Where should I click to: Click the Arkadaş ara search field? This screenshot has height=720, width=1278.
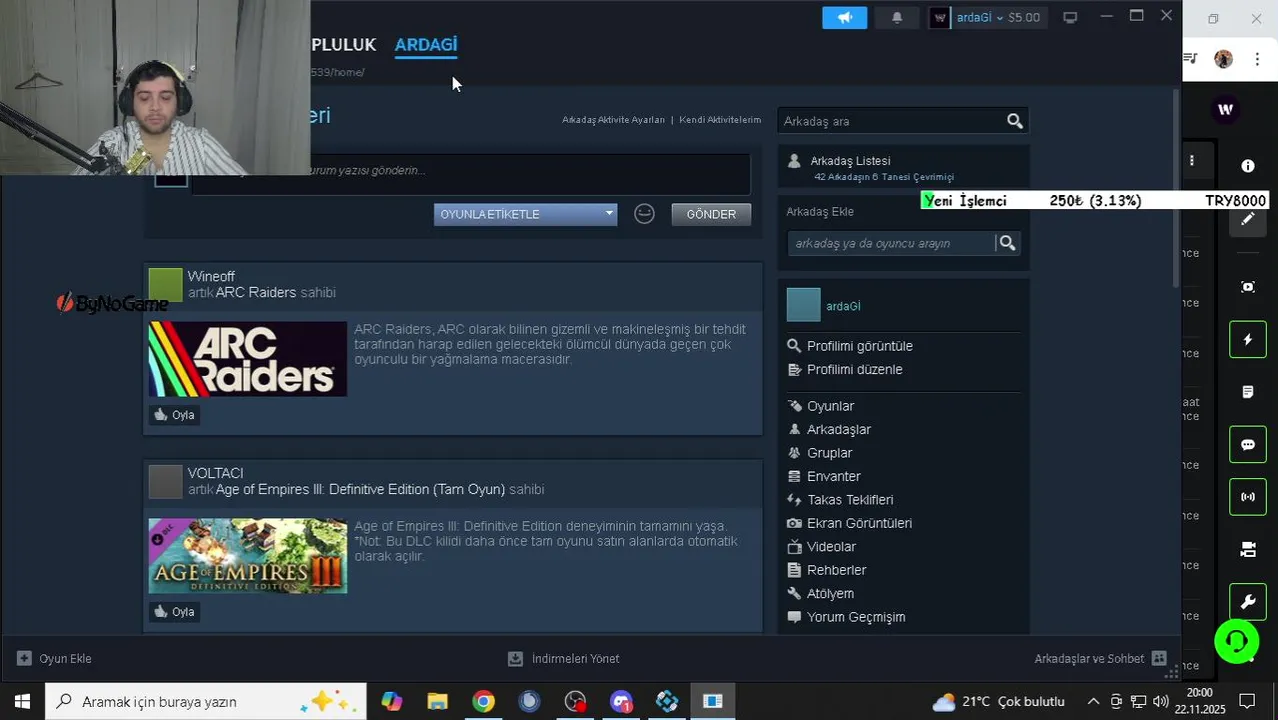tap(890, 121)
